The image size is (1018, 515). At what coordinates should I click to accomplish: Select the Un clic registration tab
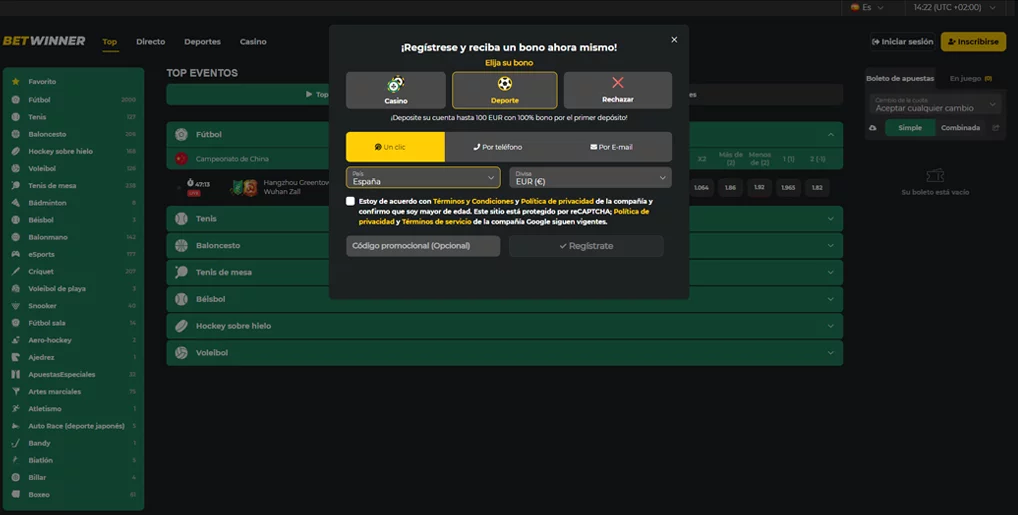point(395,147)
